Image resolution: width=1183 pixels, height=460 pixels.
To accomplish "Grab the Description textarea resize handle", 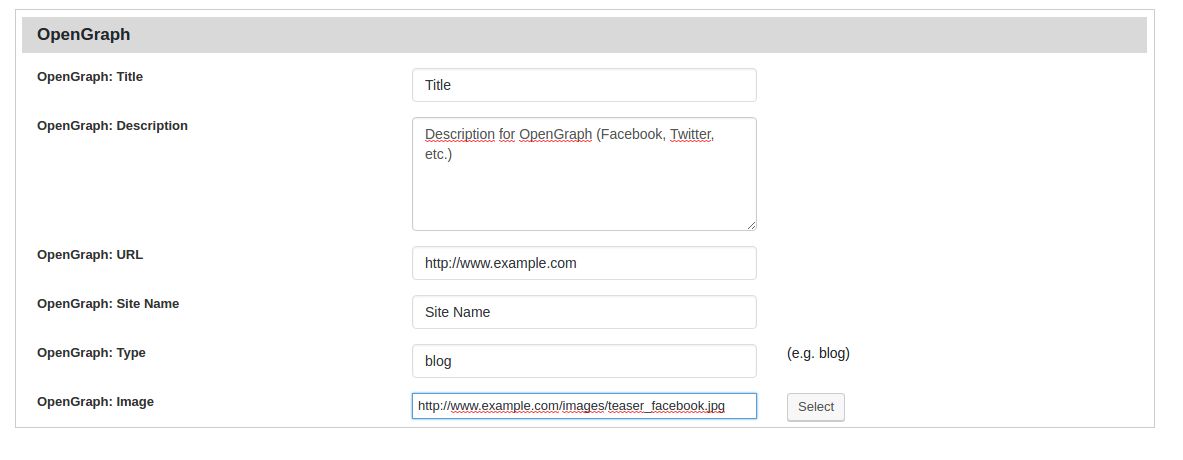I will coord(751,225).
